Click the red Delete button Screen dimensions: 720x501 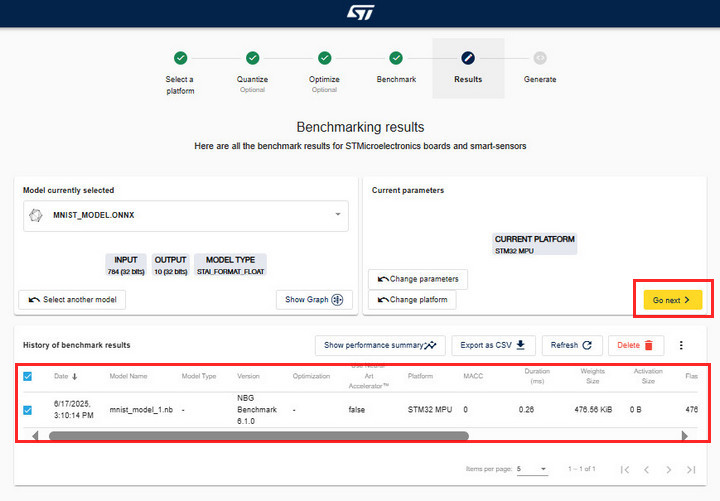tap(636, 345)
